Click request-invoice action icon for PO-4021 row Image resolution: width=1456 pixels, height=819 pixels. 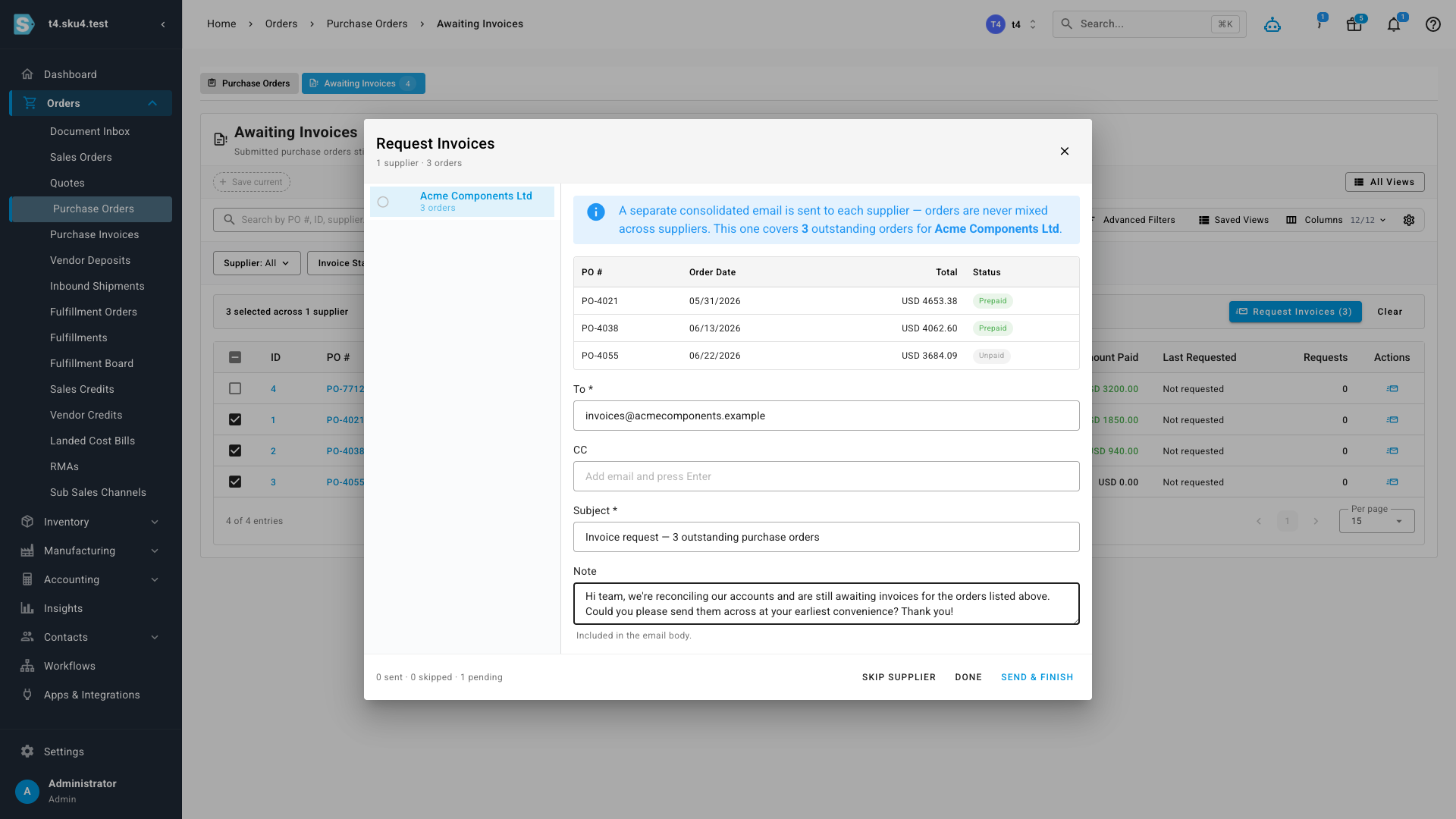click(x=1392, y=420)
